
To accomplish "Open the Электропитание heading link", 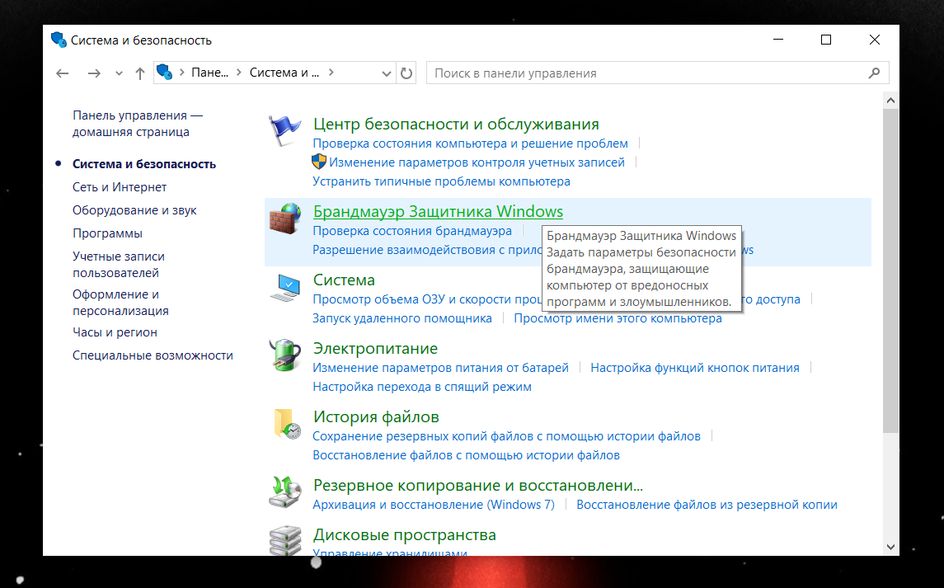I will coord(375,348).
